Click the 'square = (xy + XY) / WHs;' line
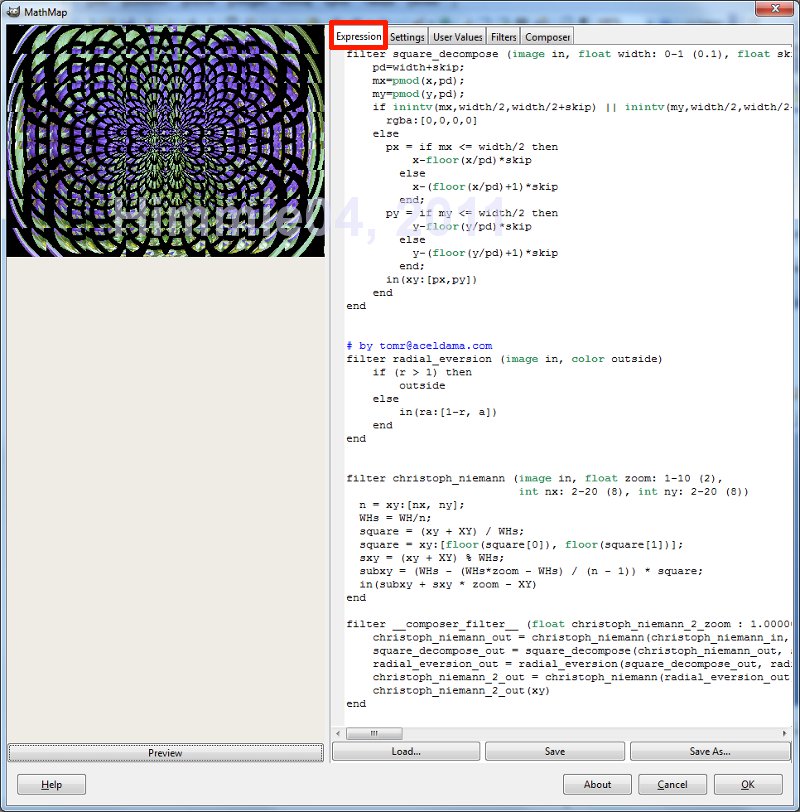The height and width of the screenshot is (812, 800). [442, 531]
